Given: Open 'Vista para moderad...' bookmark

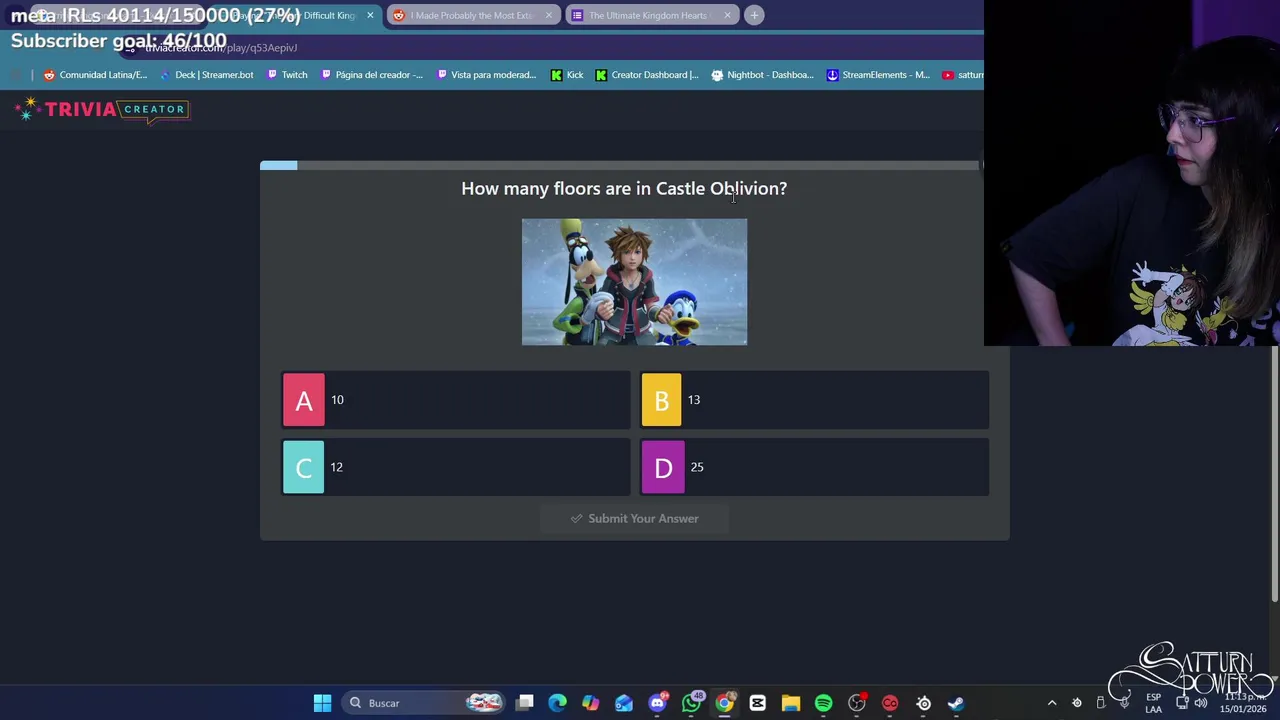Looking at the screenshot, I should (486, 75).
